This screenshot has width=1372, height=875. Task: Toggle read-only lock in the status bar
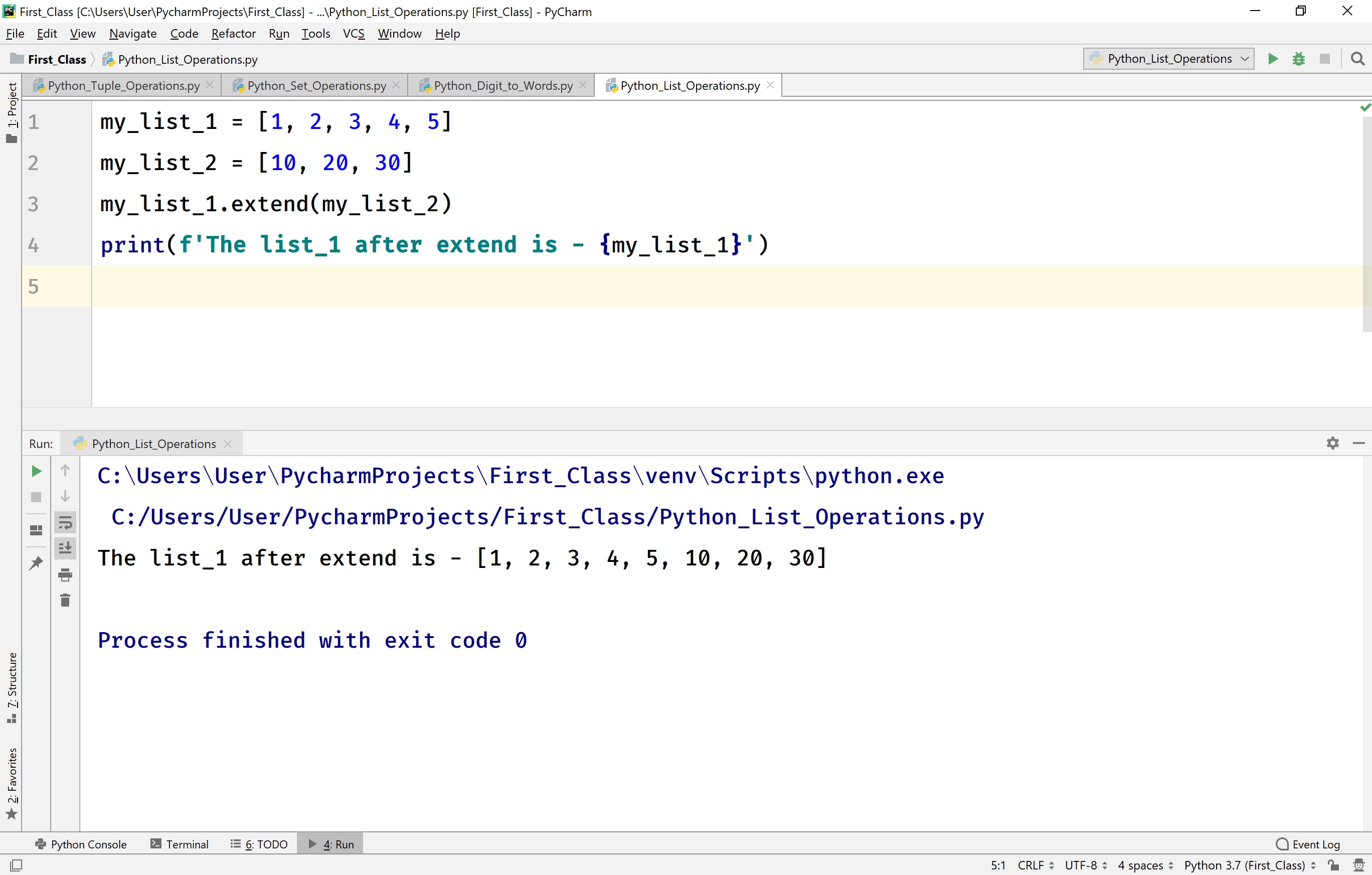click(1333, 865)
